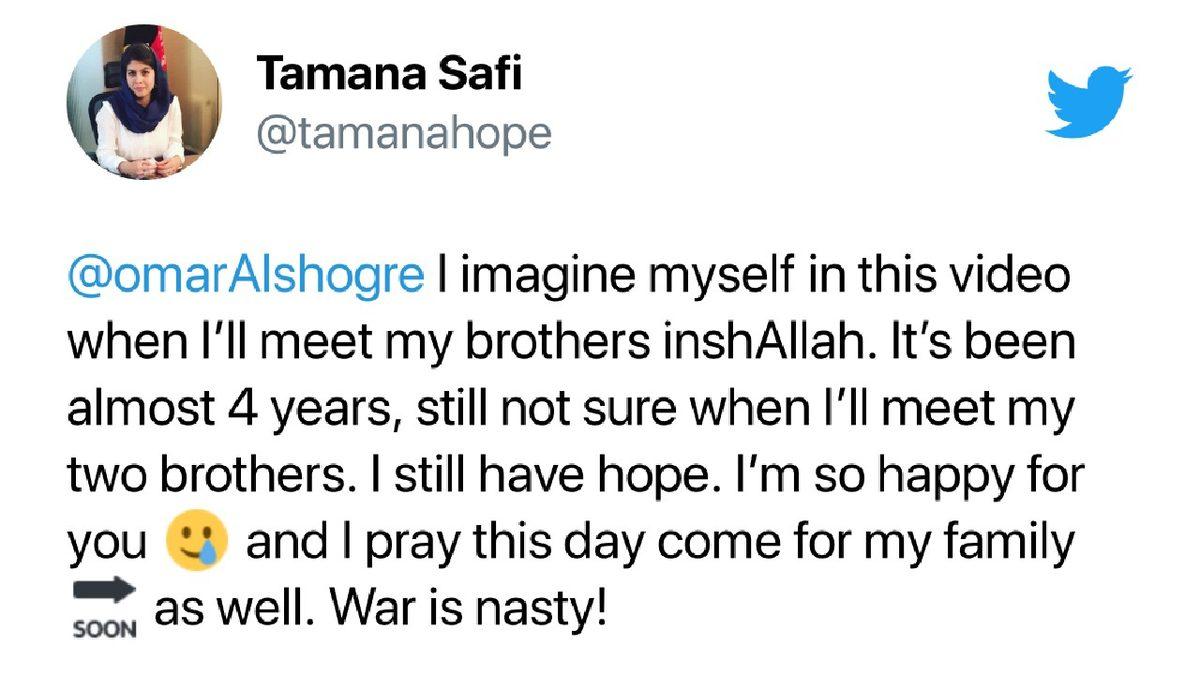This screenshot has width=1200, height=675.
Task: Click the smiling face with tear emoji
Action: 194,543
